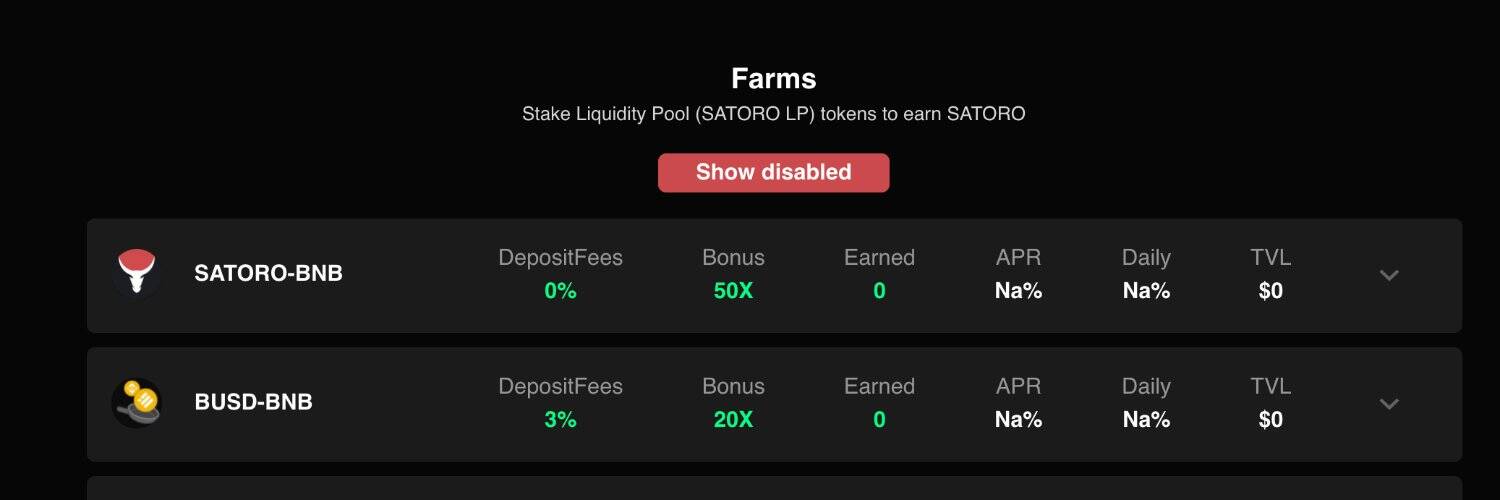Click the TVL amount for BUSD-BNB
Viewport: 1500px width, 500px height.
click(x=1270, y=420)
